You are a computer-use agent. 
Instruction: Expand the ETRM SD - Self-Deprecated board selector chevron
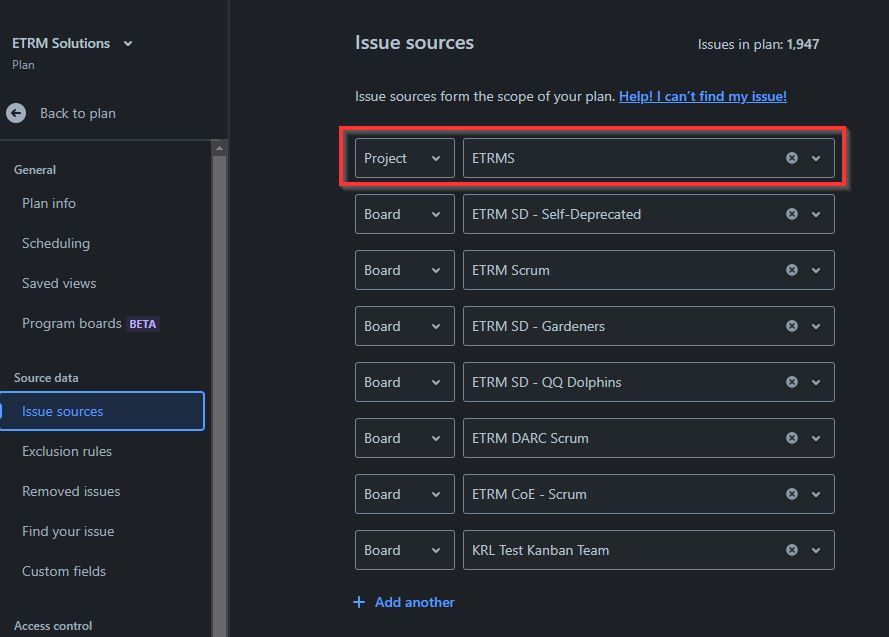click(816, 214)
